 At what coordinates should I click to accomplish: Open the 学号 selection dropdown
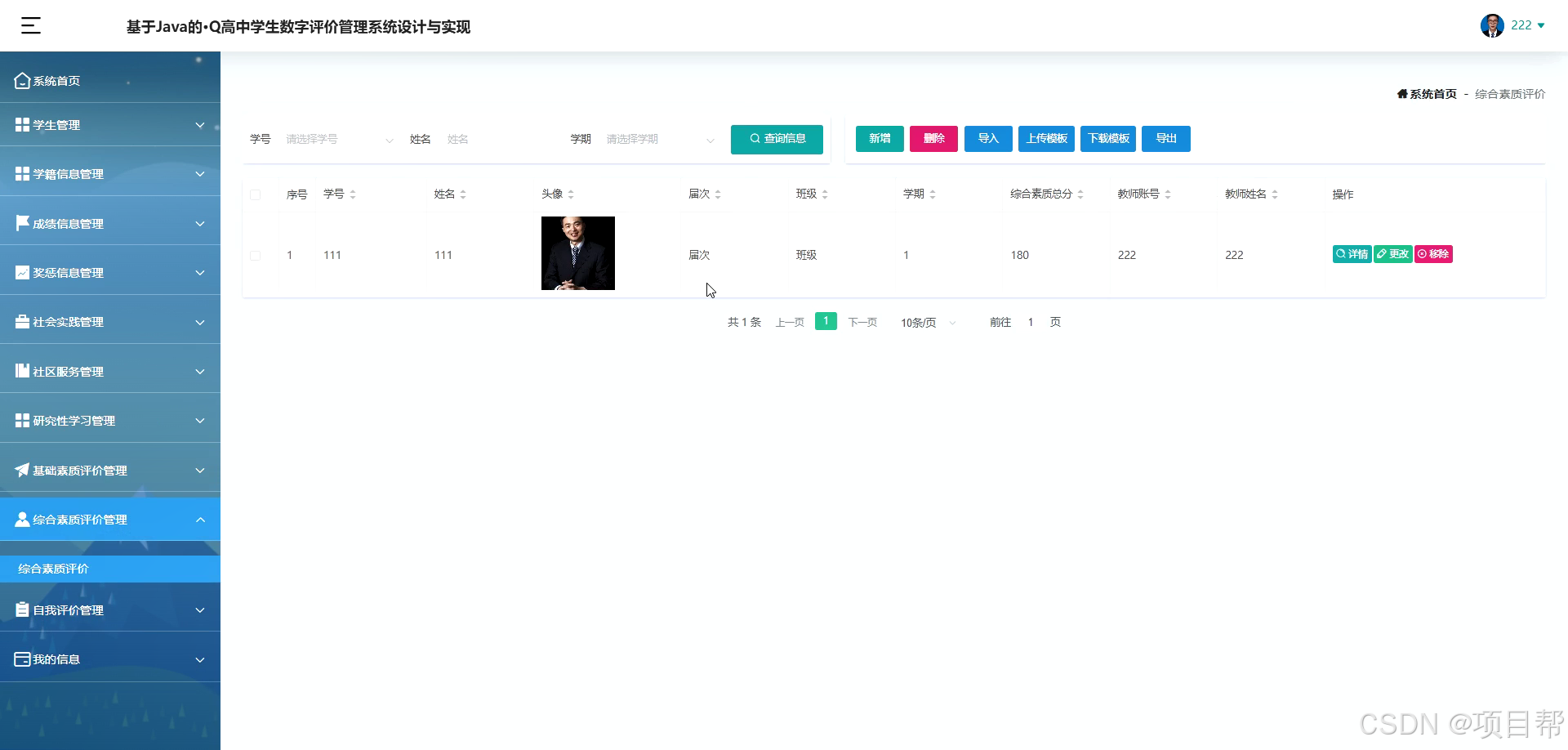(x=339, y=140)
